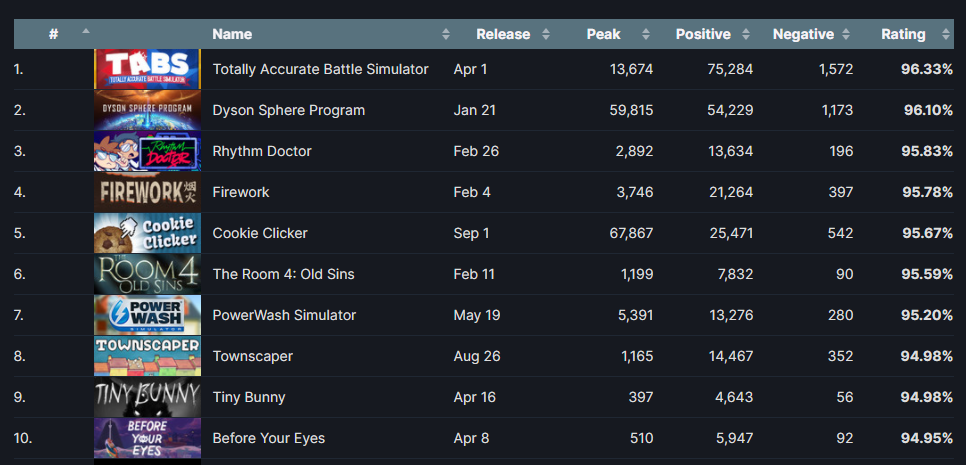Sort by Peak players column
The image size is (966, 465).
(x=603, y=34)
